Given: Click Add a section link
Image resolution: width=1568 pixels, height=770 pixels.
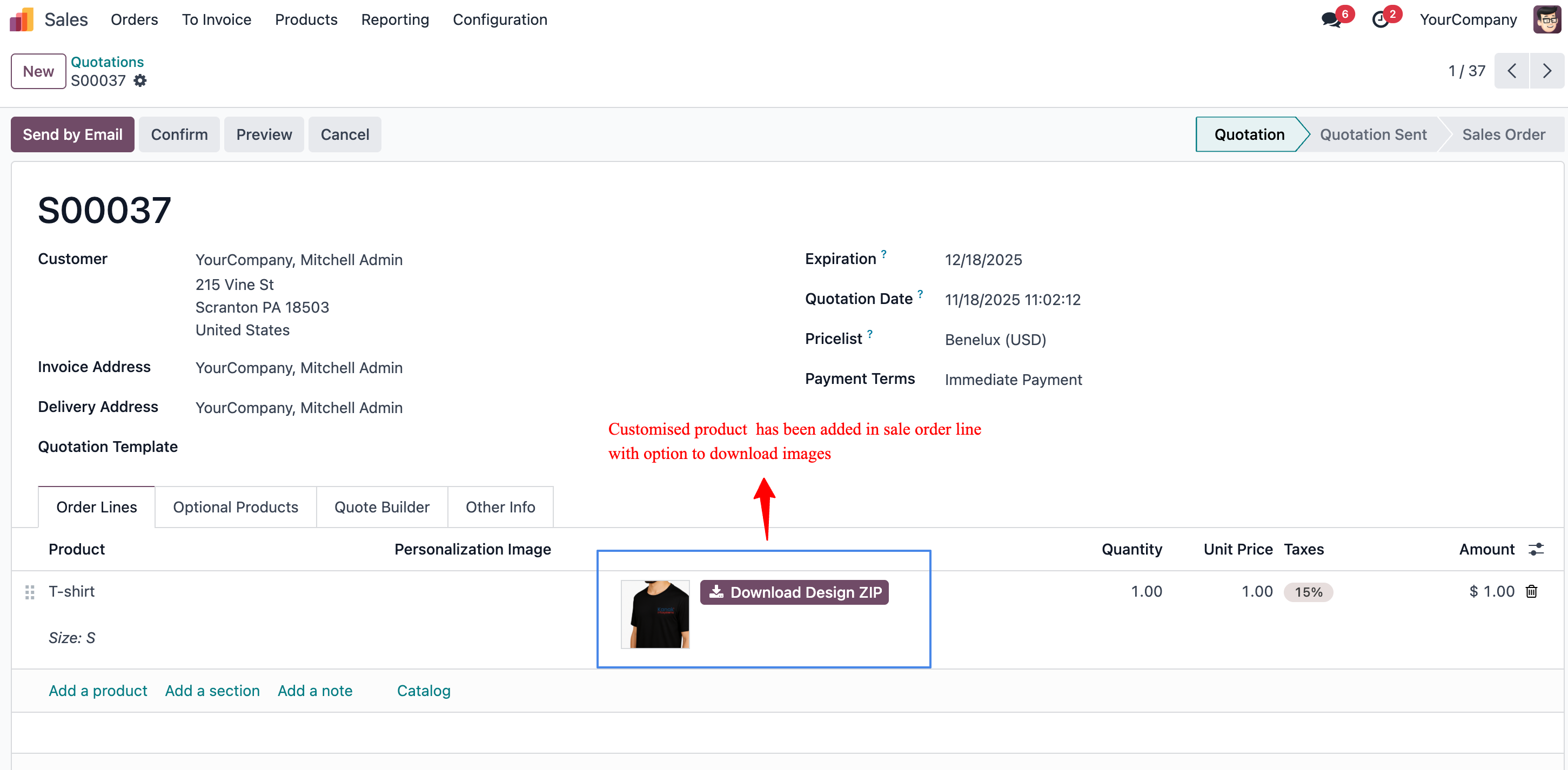Looking at the screenshot, I should pyautogui.click(x=212, y=690).
